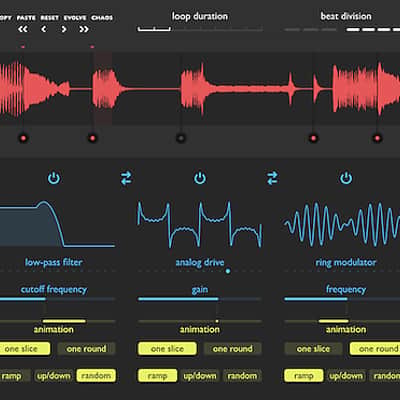Click the double right arrow navigation icon
Image resolution: width=400 pixels, height=400 pixels.
coord(84,29)
